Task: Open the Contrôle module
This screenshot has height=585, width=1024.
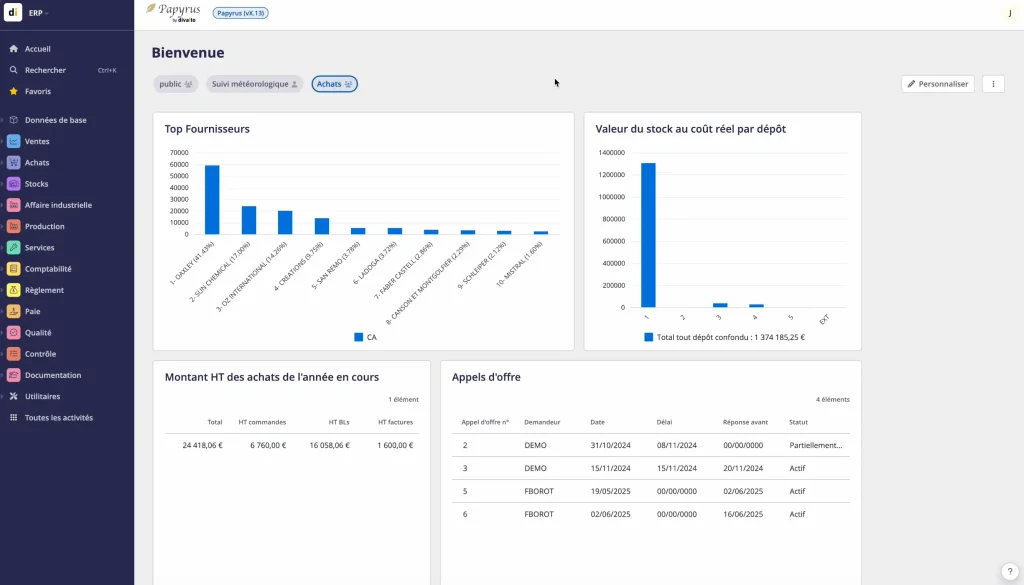Action: (x=40, y=353)
